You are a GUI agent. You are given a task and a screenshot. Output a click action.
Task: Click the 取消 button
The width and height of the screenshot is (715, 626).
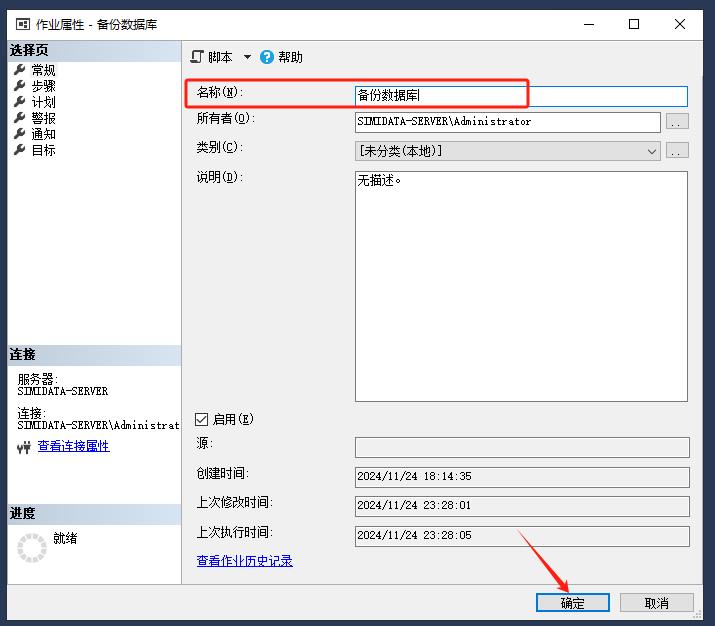pyautogui.click(x=657, y=603)
